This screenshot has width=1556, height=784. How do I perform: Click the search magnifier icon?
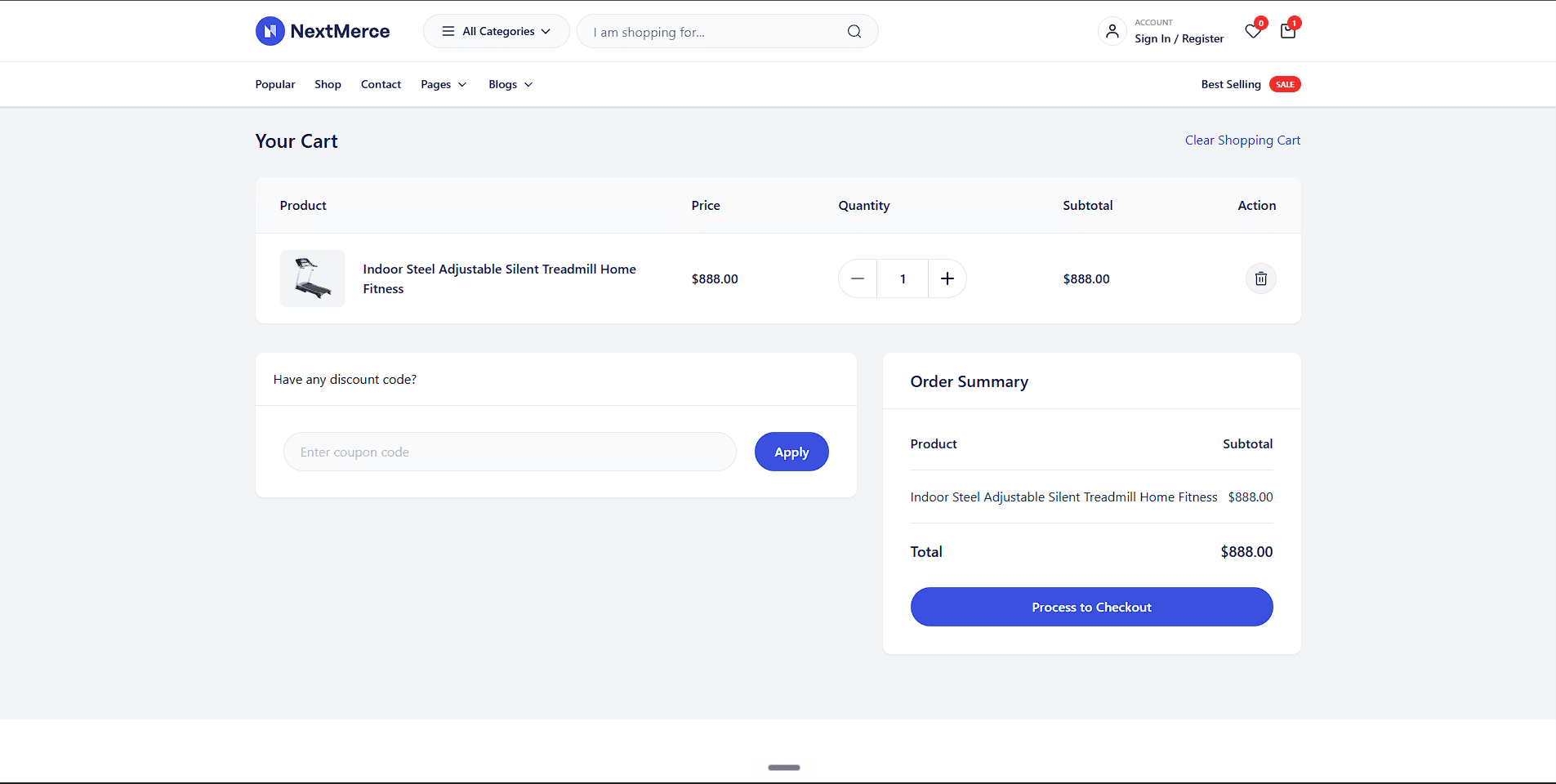[854, 31]
